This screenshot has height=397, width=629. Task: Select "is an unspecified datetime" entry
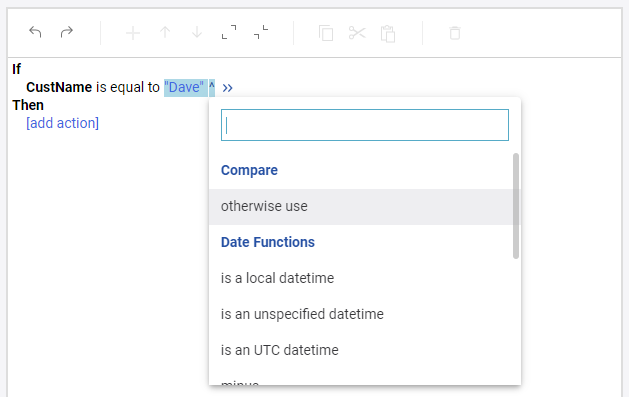[x=365, y=314]
